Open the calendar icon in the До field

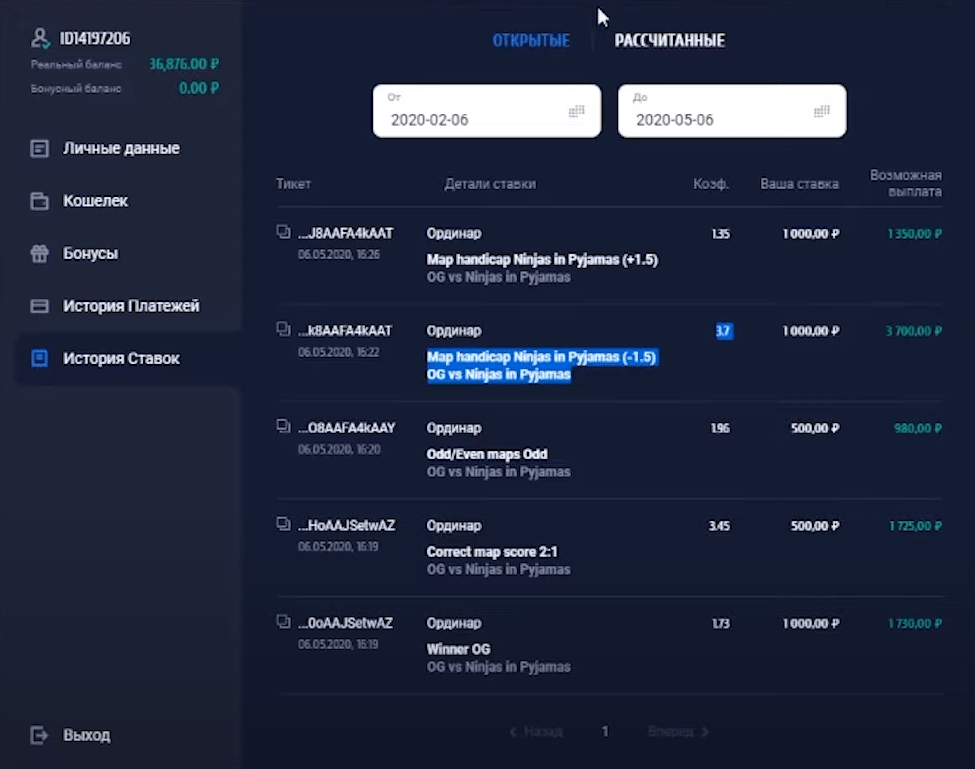pyautogui.click(x=821, y=111)
